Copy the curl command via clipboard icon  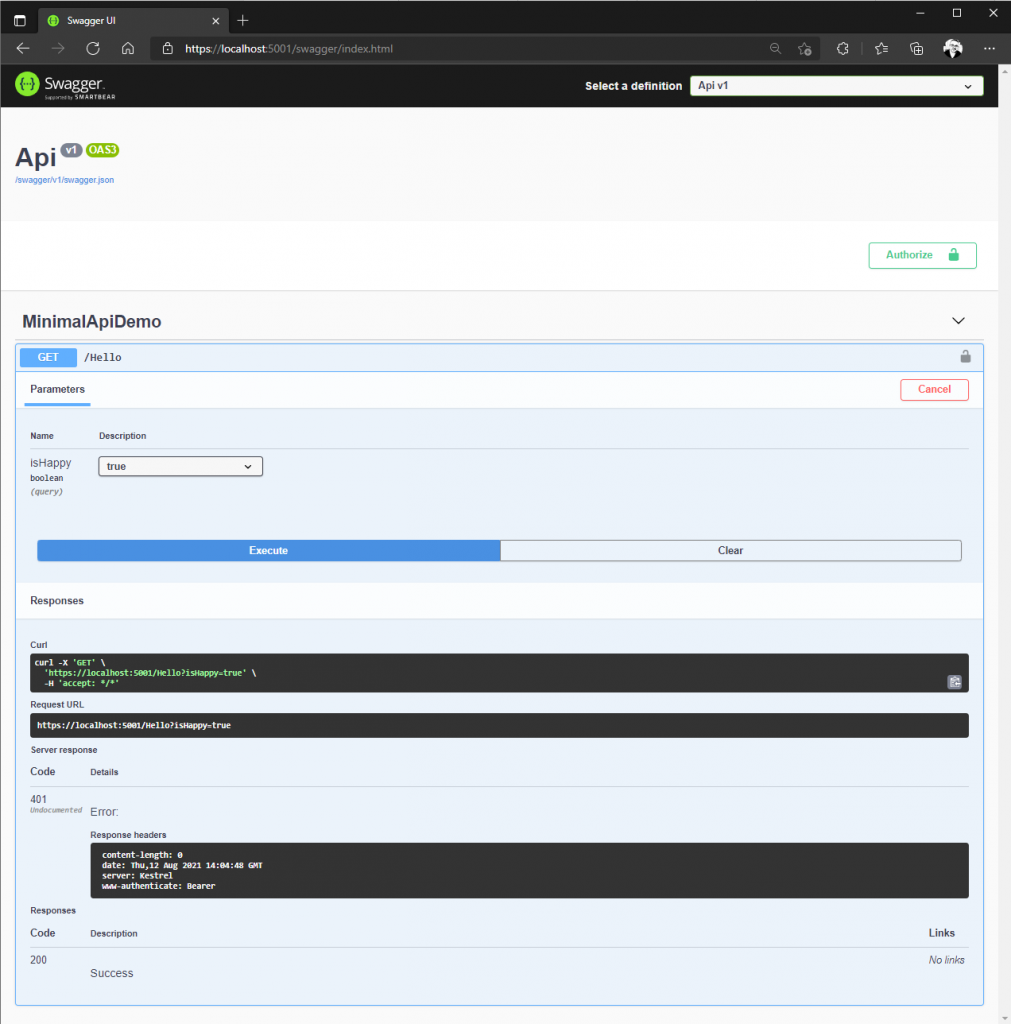[x=954, y=681]
